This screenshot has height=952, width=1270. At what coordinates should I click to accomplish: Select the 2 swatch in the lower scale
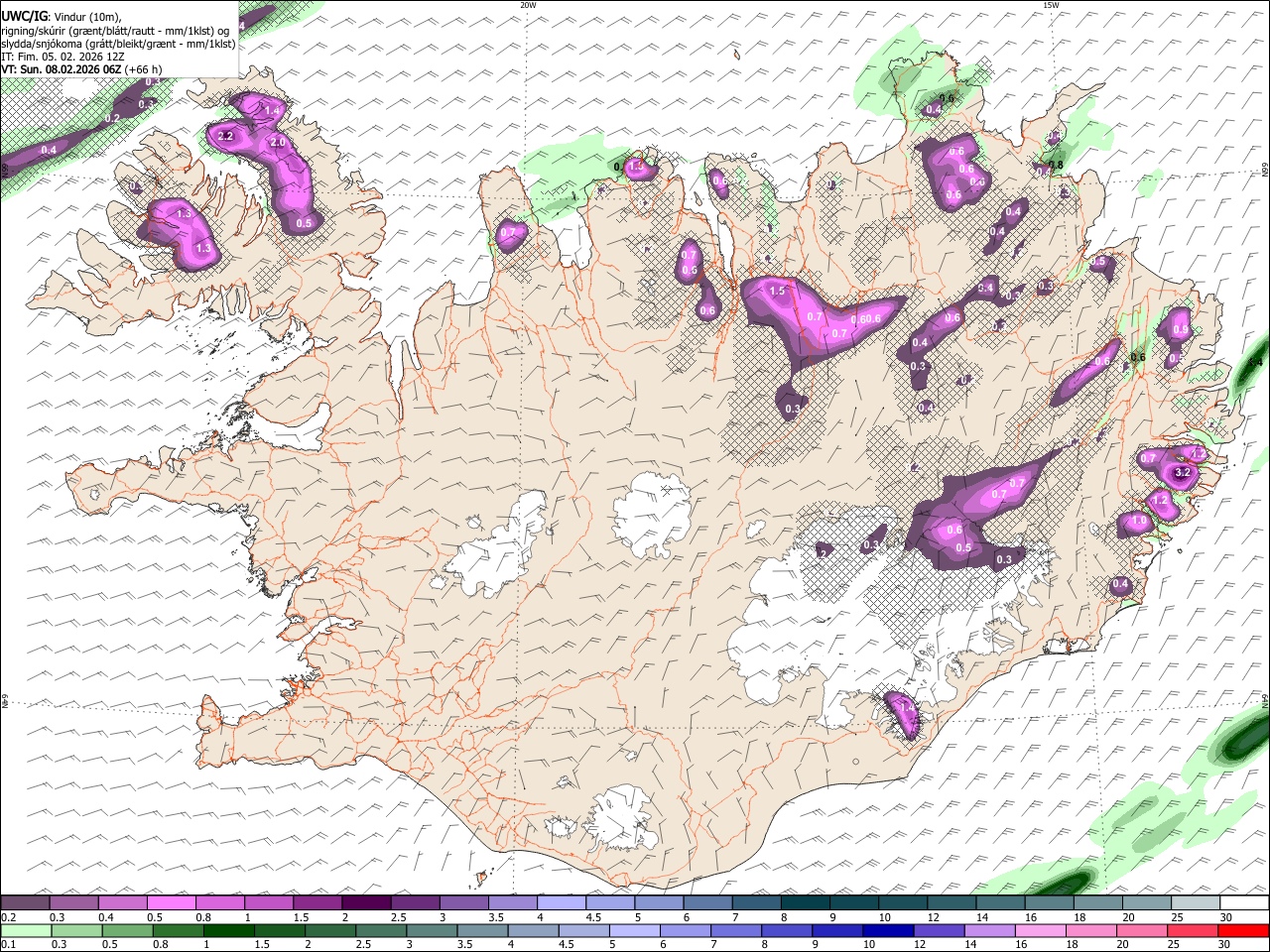[x=329, y=930]
